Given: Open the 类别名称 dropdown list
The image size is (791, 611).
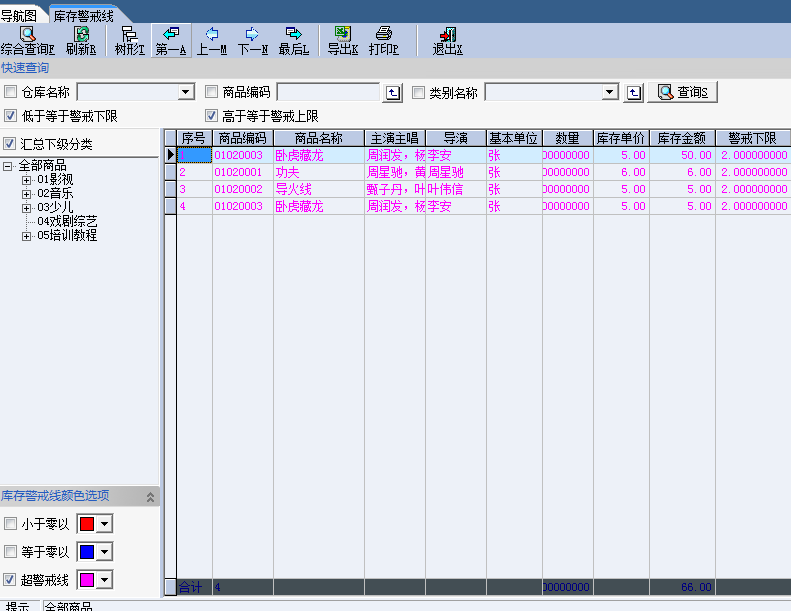Looking at the screenshot, I should tap(610, 93).
